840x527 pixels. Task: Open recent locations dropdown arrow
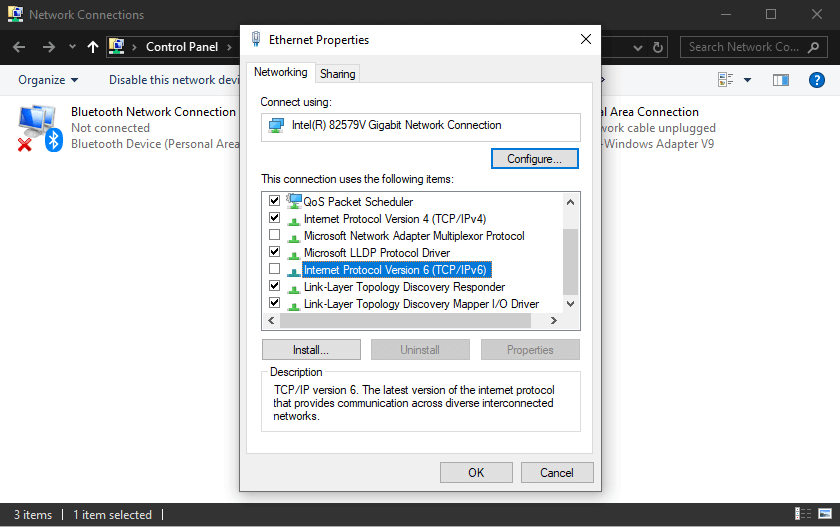[72, 47]
